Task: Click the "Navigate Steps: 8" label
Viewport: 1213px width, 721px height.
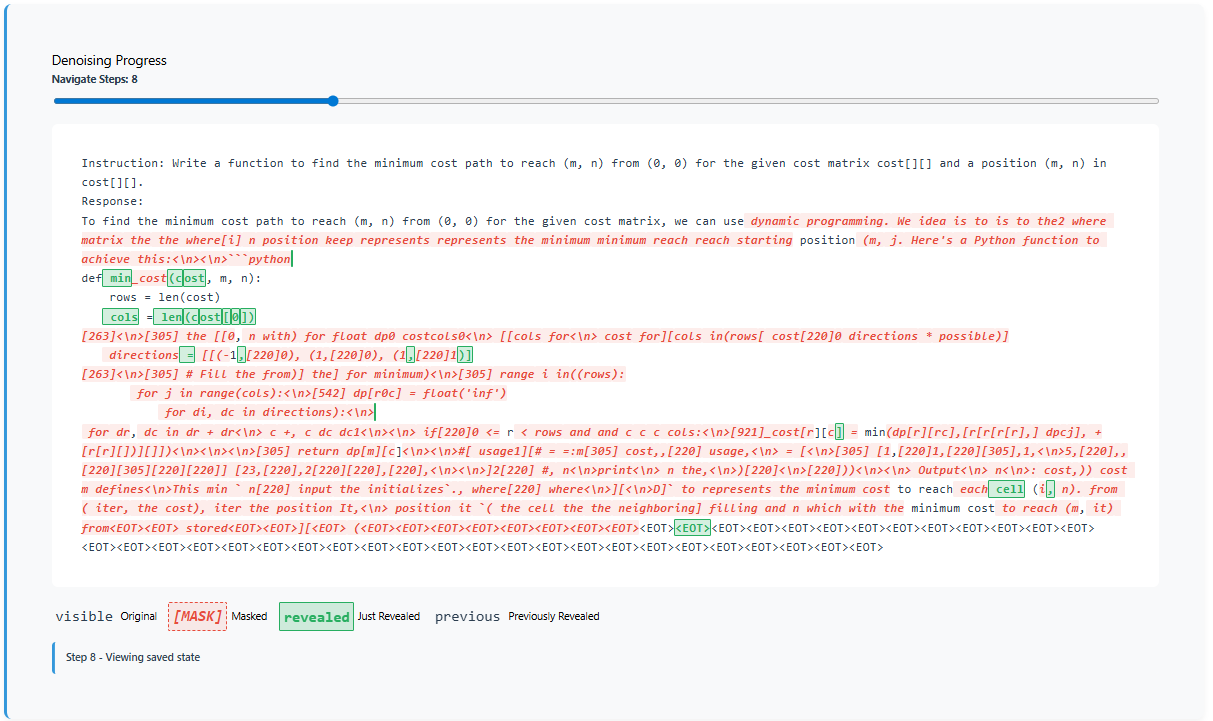Action: [x=95, y=78]
